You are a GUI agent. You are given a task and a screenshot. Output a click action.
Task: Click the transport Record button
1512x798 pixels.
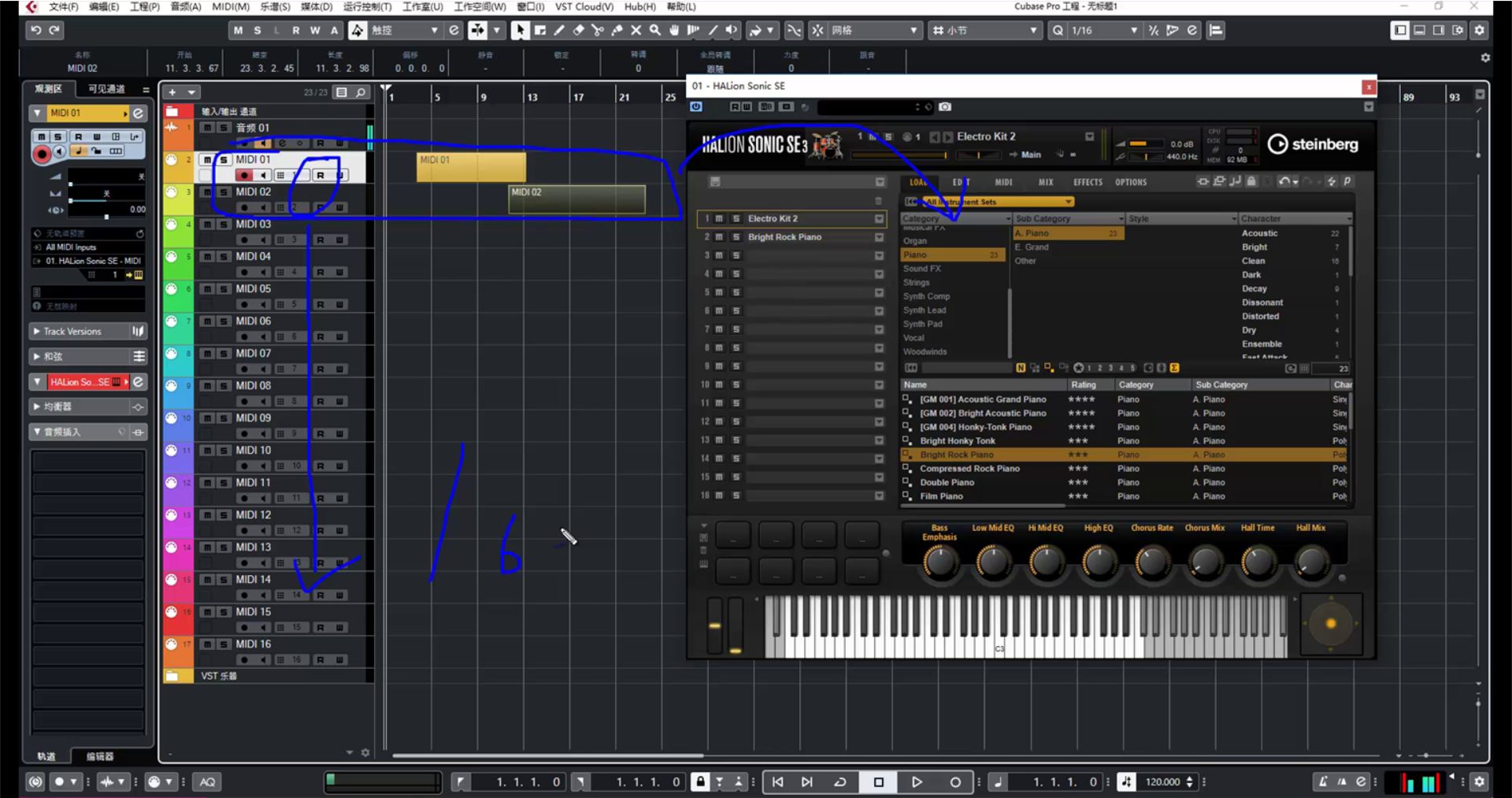tap(955, 781)
